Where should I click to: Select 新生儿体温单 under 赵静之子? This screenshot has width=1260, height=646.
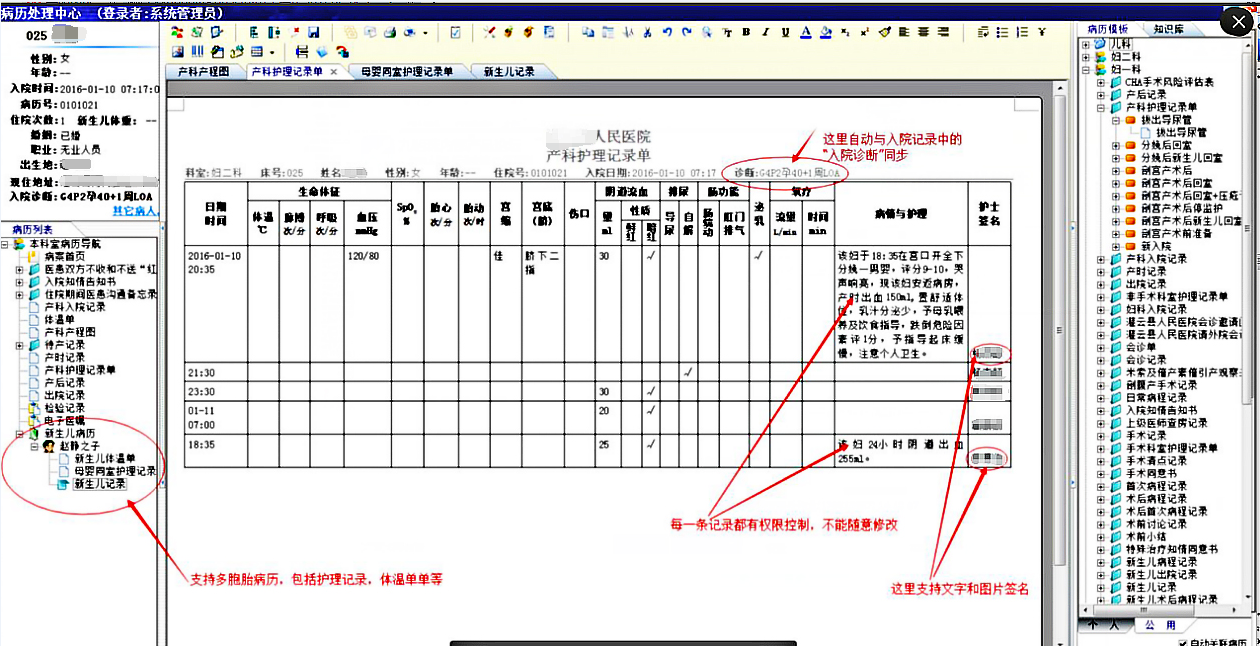click(x=105, y=459)
